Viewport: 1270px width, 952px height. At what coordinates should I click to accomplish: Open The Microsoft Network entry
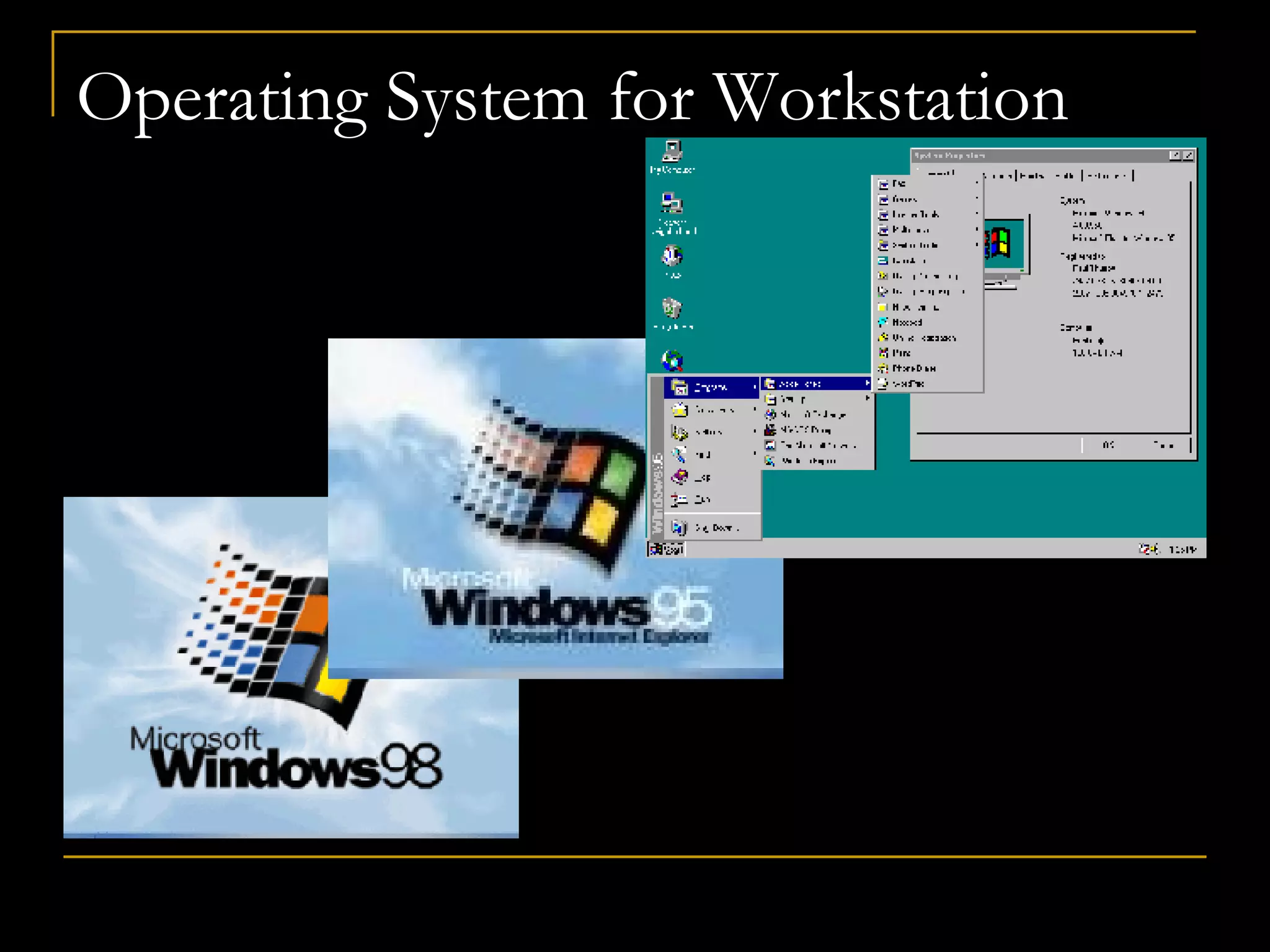(x=817, y=445)
